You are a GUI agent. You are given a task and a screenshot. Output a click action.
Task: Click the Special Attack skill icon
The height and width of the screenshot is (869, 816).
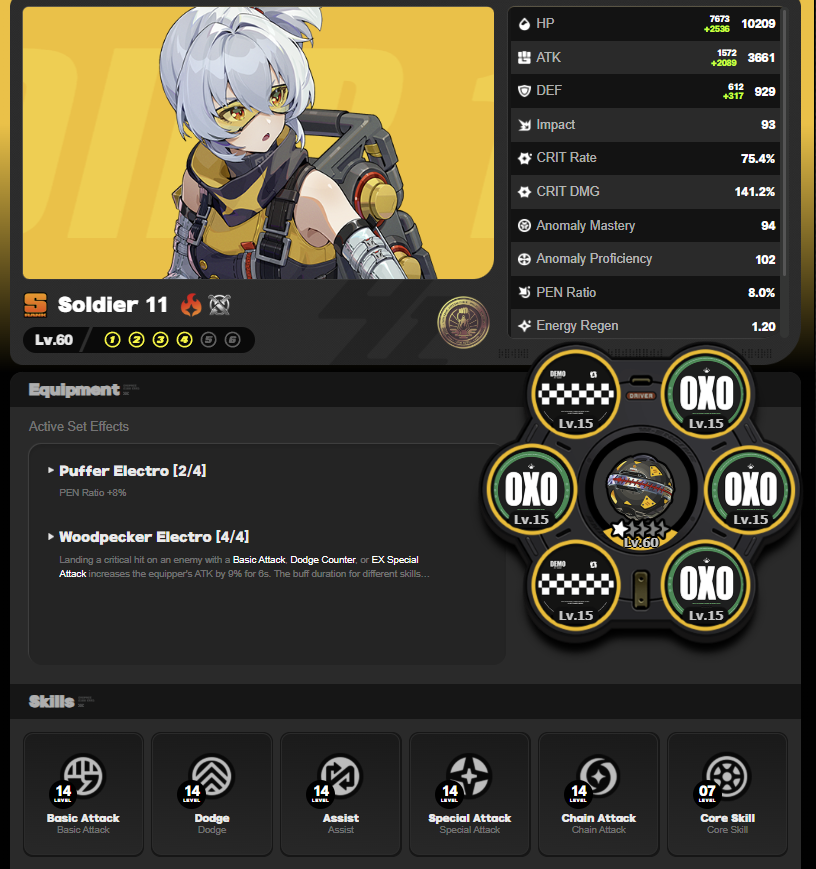pos(470,775)
